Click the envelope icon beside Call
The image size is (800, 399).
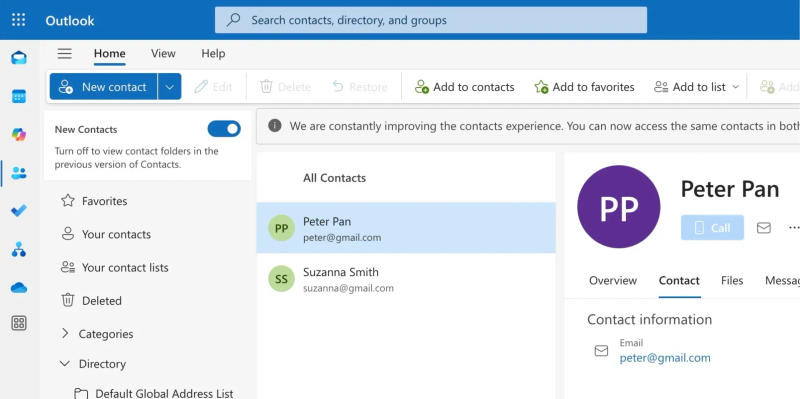[764, 228]
